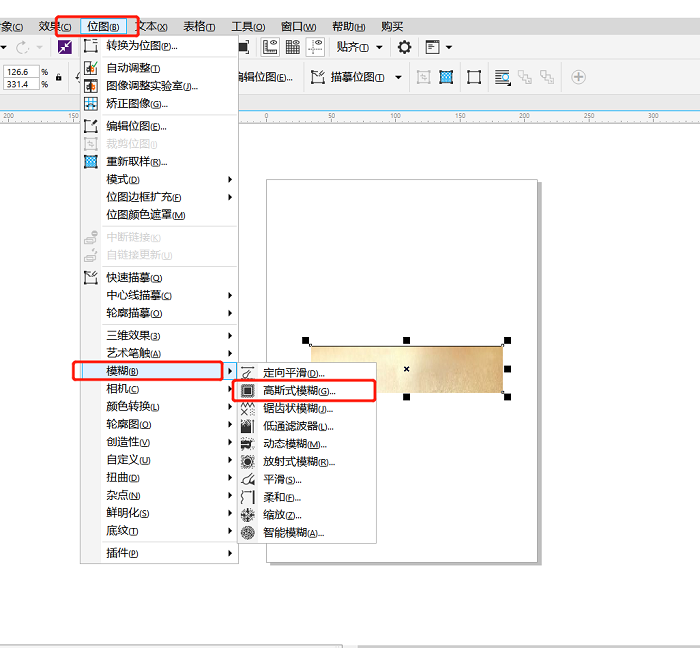Toggle the show grid icon

[x=293, y=47]
